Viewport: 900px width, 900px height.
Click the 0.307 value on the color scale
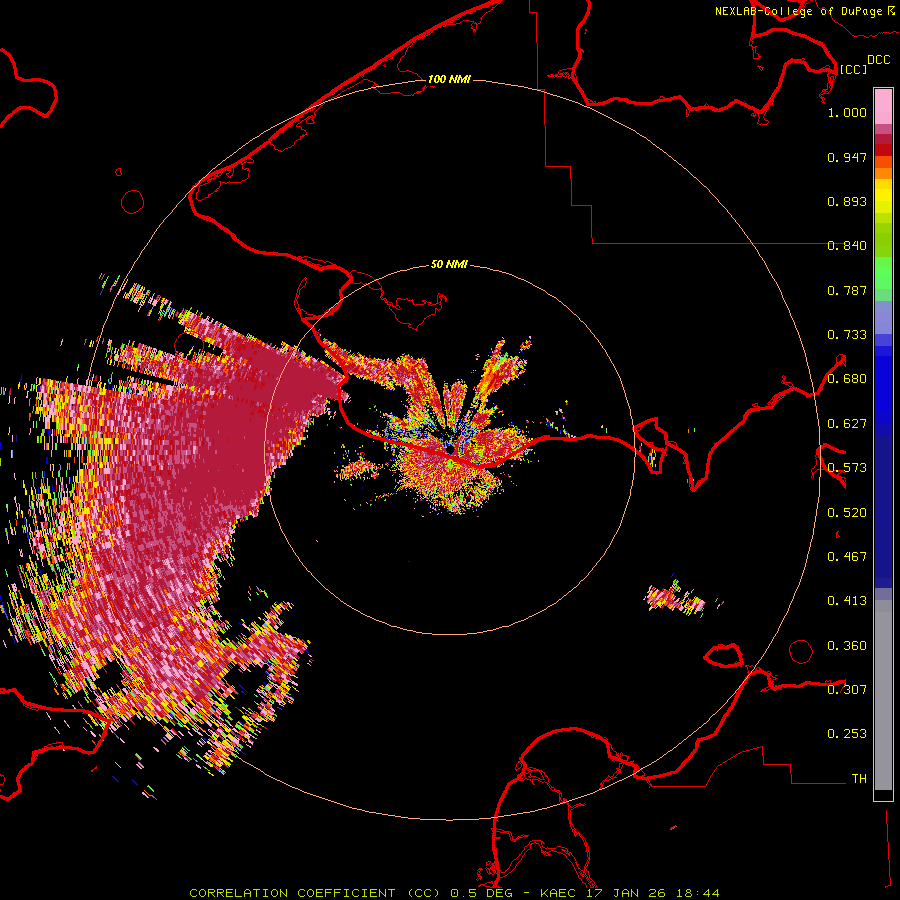tap(847, 689)
